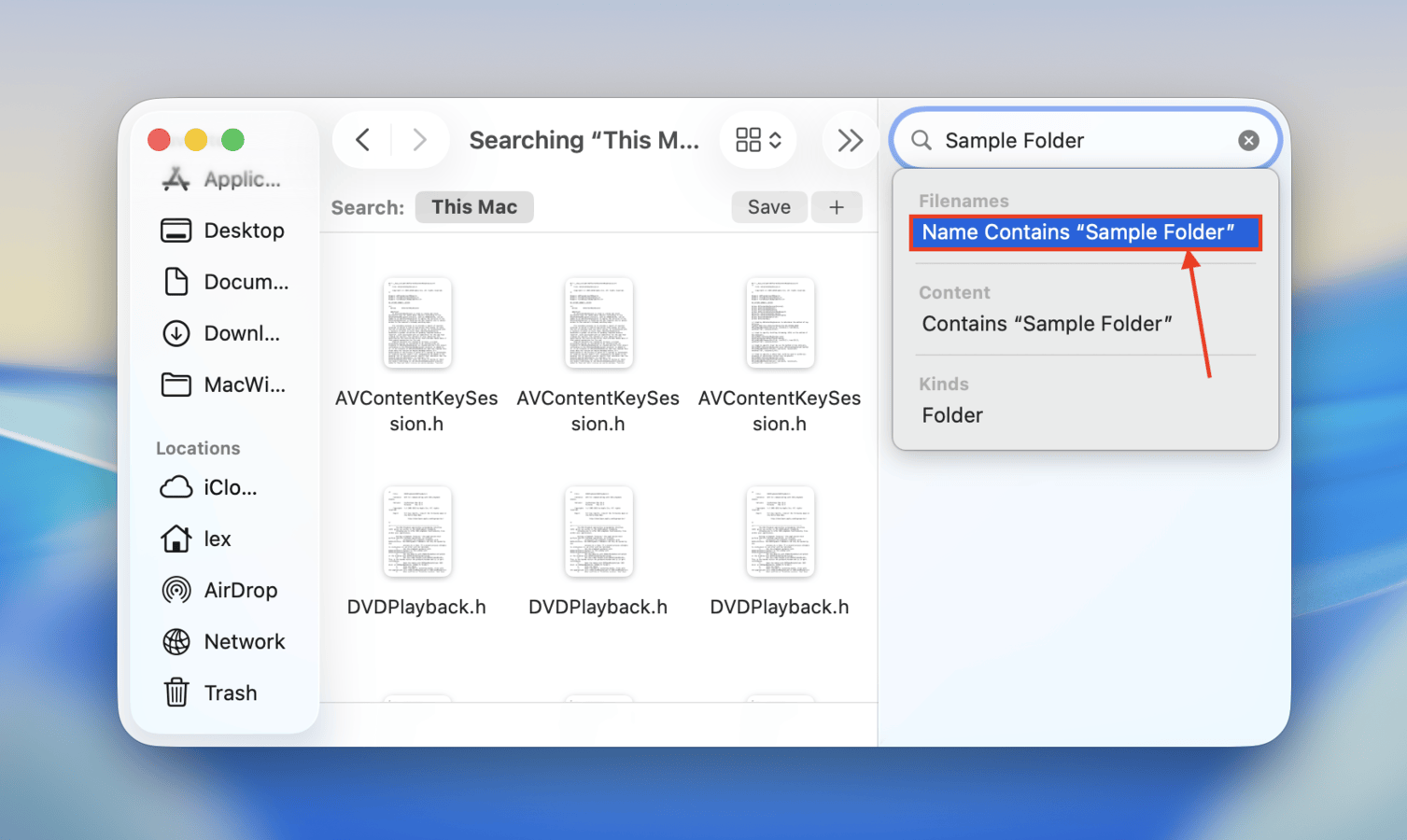The width and height of the screenshot is (1407, 840).
Task: Select Name Contains "Sample Folder" suggestion
Action: click(x=1084, y=232)
